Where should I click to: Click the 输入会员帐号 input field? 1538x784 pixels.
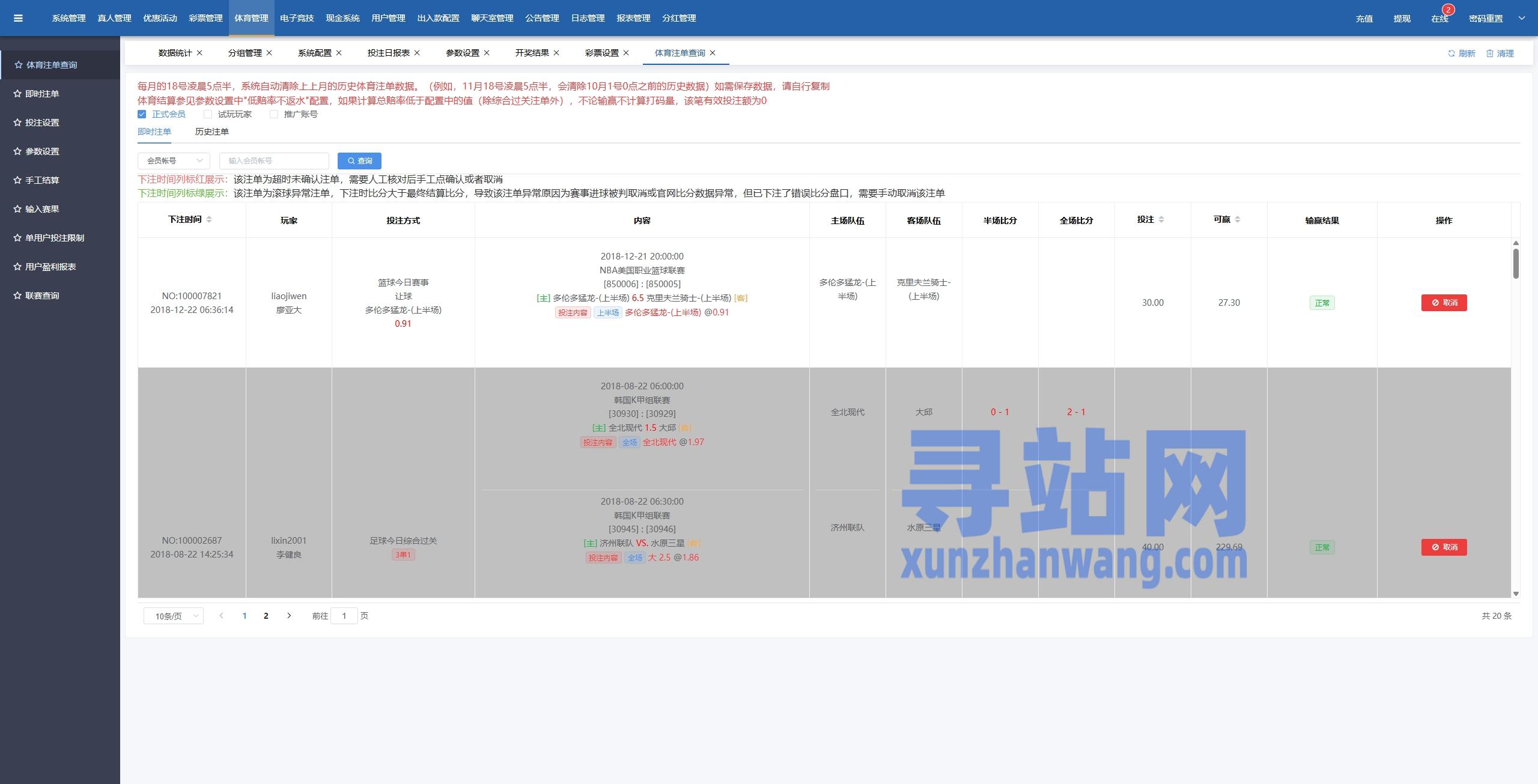click(x=274, y=161)
